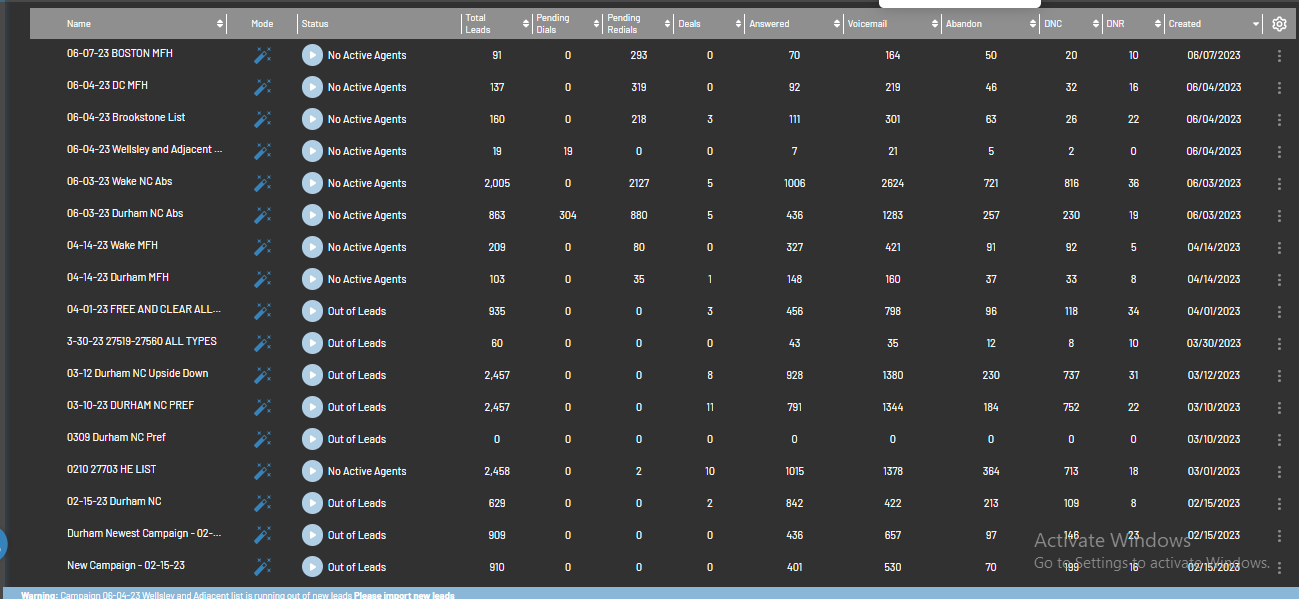Sort table by DNC column
1299x599 pixels.
coord(1094,24)
